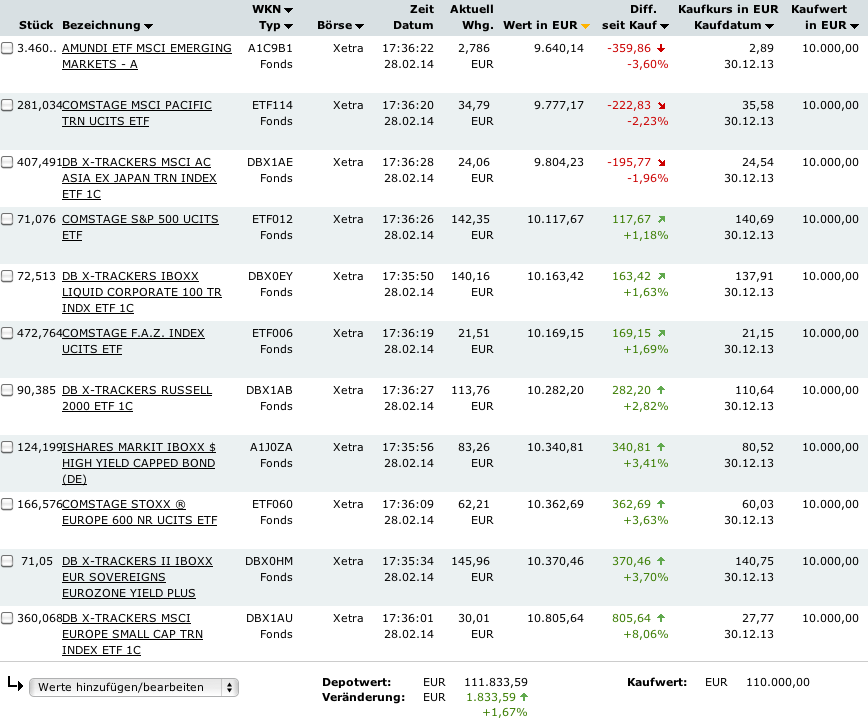Screen dimensions: 868x727
Task: Click the Stück column header
Action: coord(35,25)
